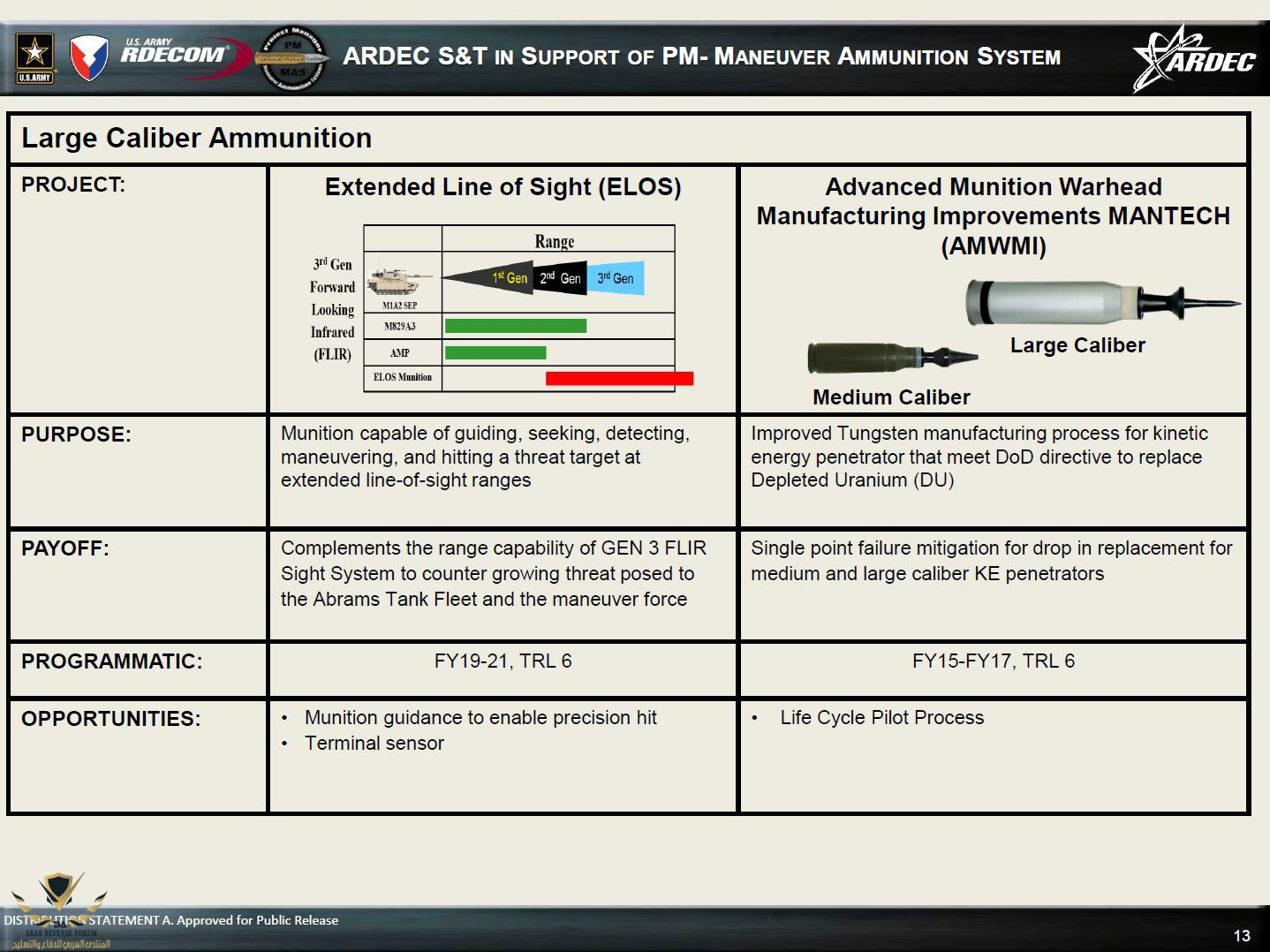Click the PAYOFF: row label
The image size is (1270, 952).
(x=65, y=548)
